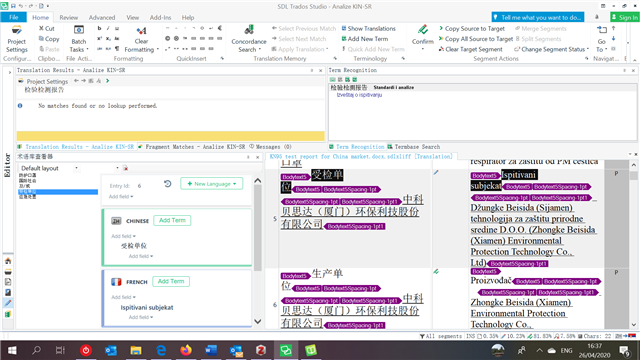640x360 pixels.
Task: Open the Editor view home icon in sidebar
Action: [8, 261]
